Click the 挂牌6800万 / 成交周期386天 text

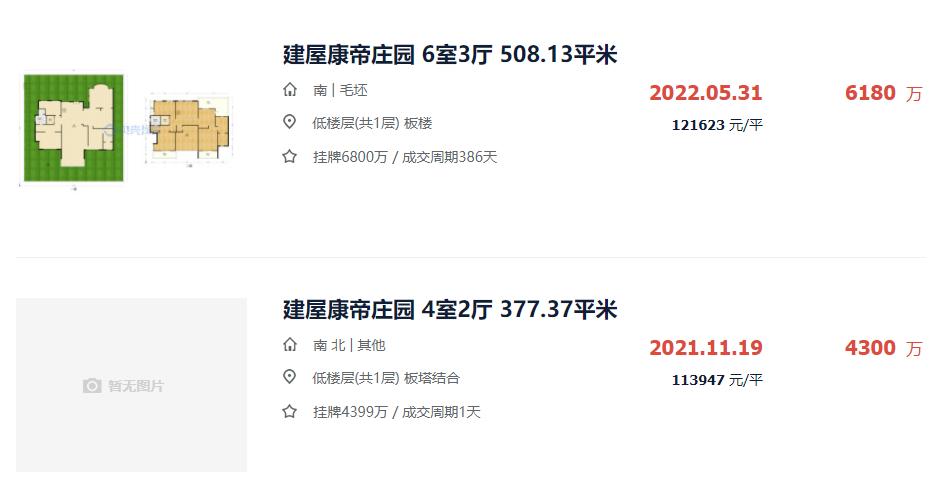(405, 157)
